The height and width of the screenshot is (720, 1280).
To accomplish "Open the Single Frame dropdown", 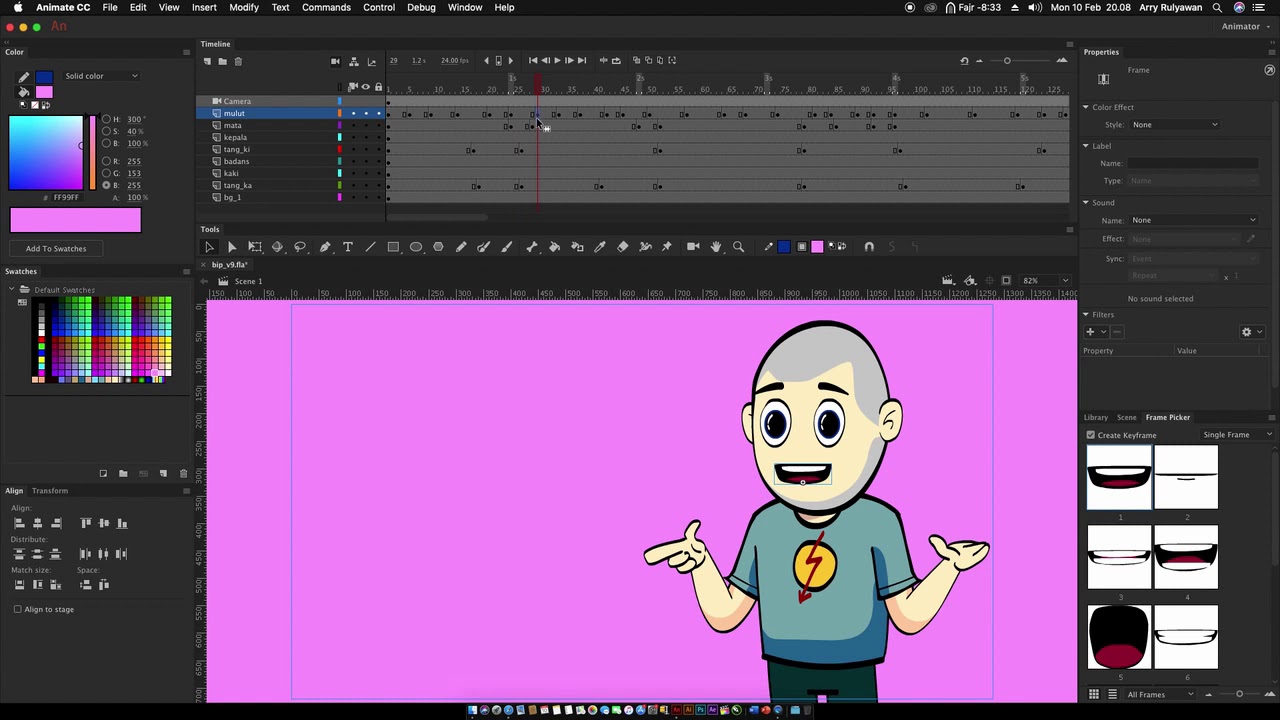I will tap(1238, 435).
